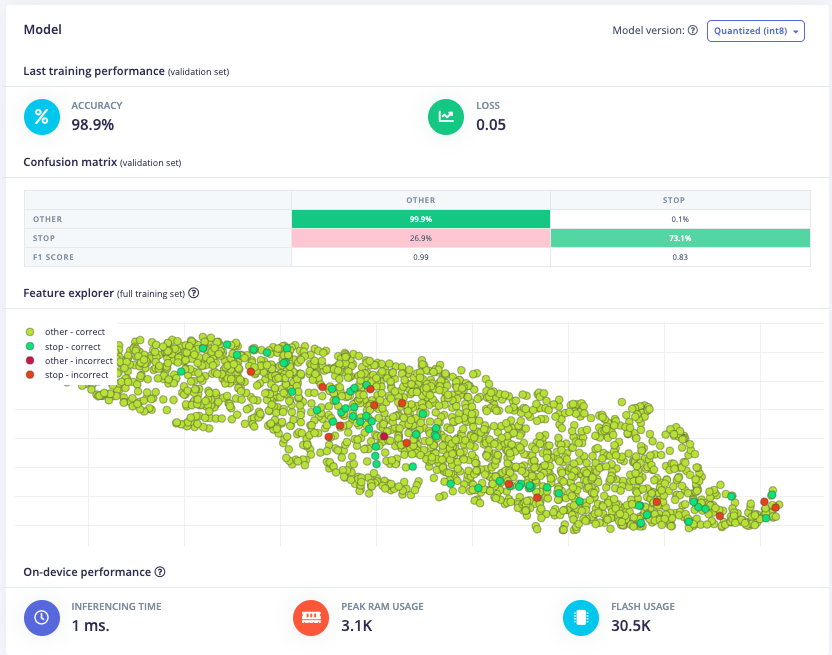This screenshot has height=655, width=832.
Task: Toggle 'stop - incorrect' legend entry
Action: pyautogui.click(x=76, y=375)
